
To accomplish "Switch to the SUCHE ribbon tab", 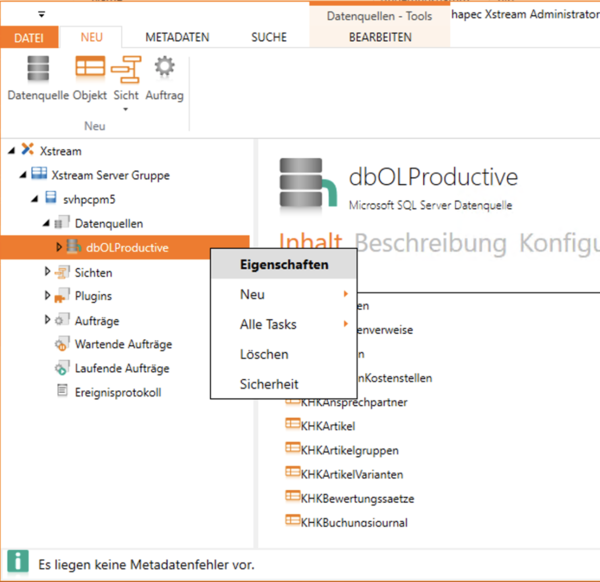I will tap(269, 37).
